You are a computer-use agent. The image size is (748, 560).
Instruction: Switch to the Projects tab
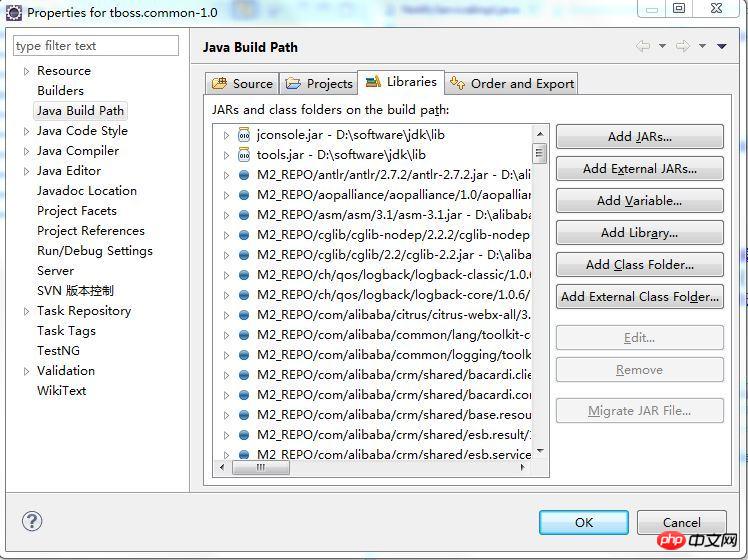coord(319,84)
